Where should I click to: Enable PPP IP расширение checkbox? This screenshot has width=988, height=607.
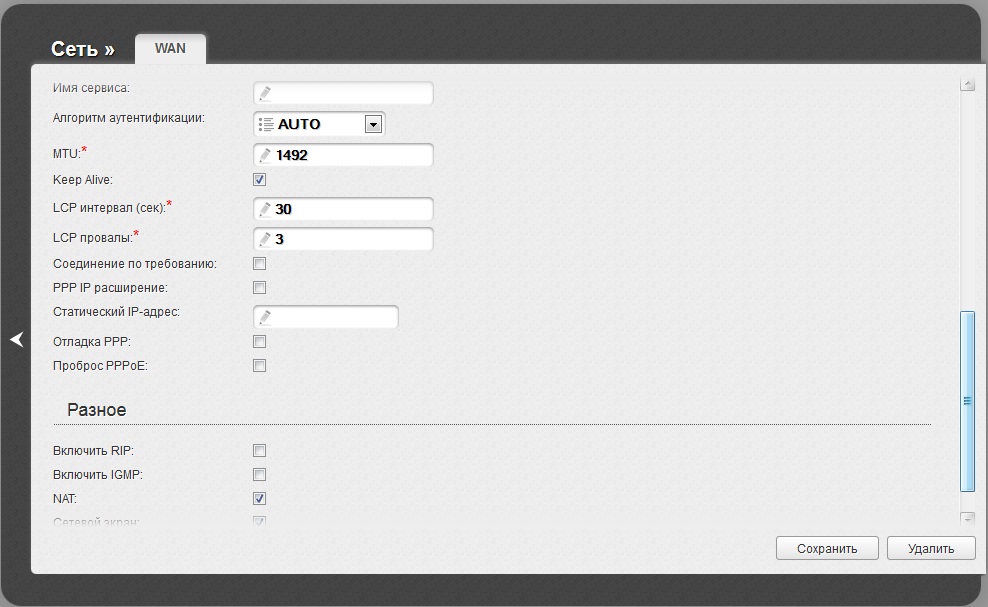[x=260, y=287]
